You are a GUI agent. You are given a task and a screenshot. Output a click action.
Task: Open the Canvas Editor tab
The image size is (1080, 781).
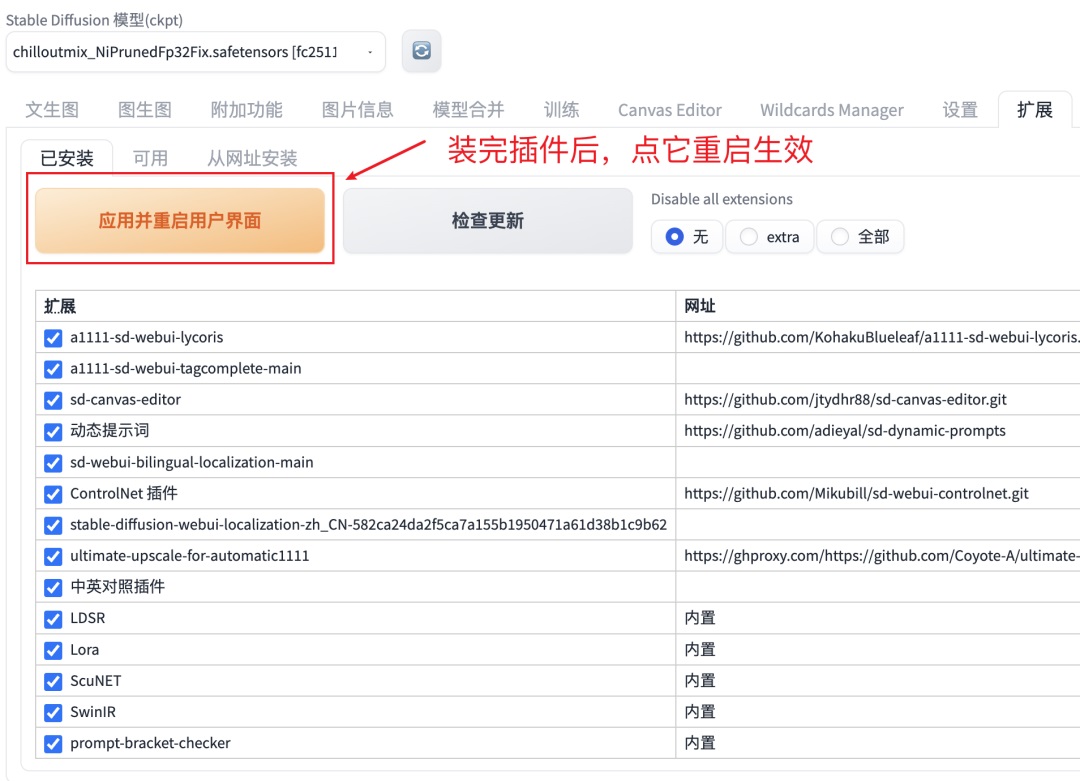669,110
